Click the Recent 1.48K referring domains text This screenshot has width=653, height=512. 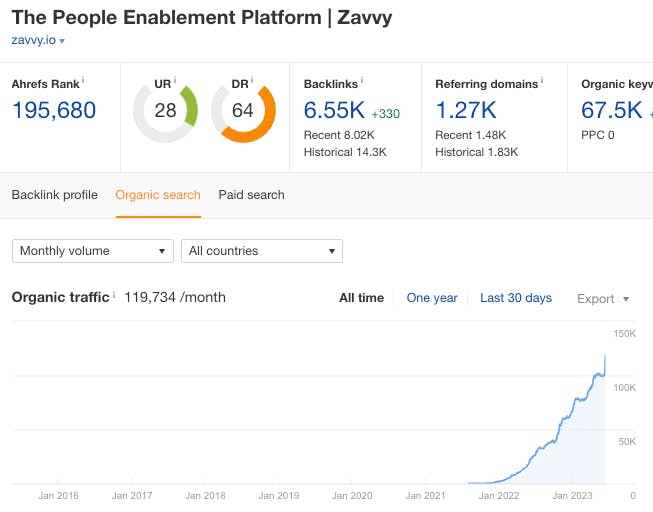[x=471, y=135]
